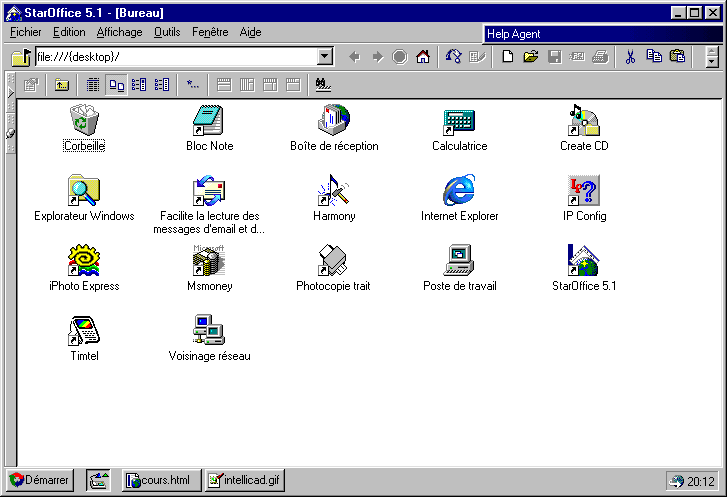Click the New document icon
The height and width of the screenshot is (497, 727).
pos(508,57)
